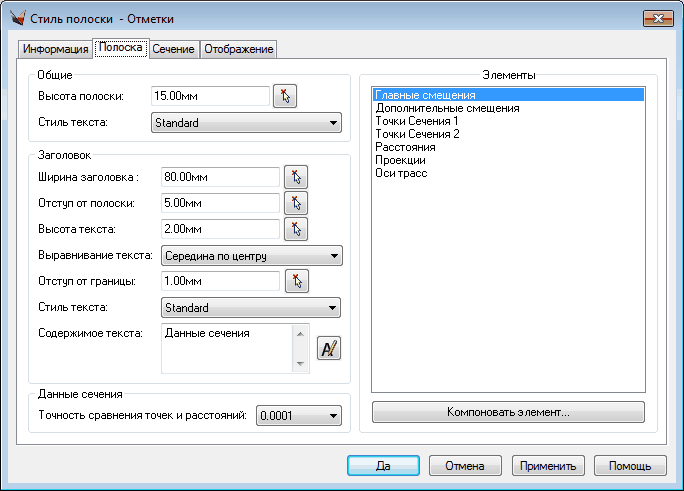This screenshot has height=491, width=684.
Task: Click pick icon beside Высота текста field
Action: click(x=295, y=229)
